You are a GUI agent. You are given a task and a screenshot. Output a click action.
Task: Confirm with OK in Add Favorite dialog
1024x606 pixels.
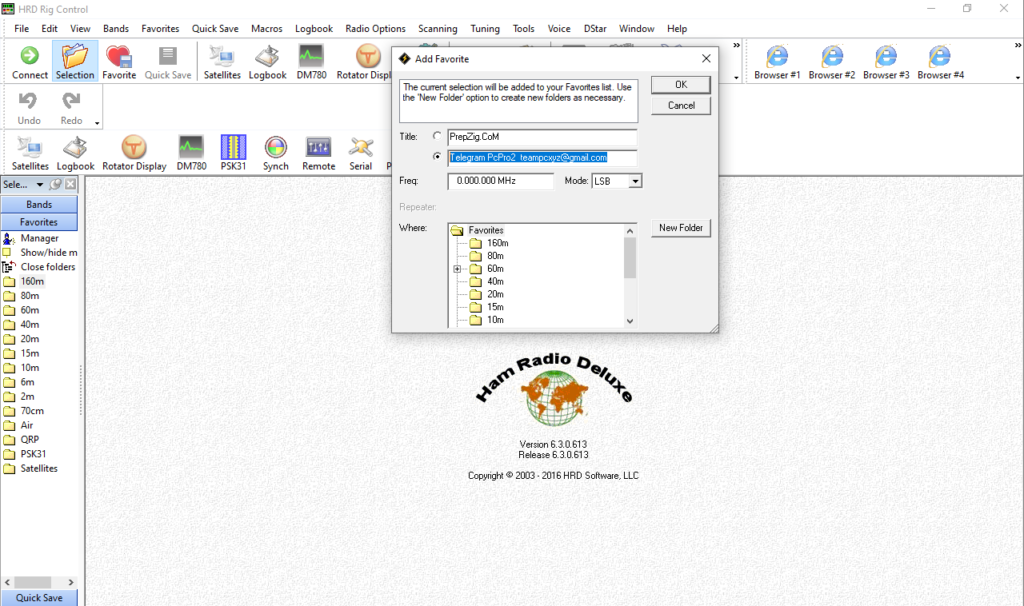click(x=680, y=85)
